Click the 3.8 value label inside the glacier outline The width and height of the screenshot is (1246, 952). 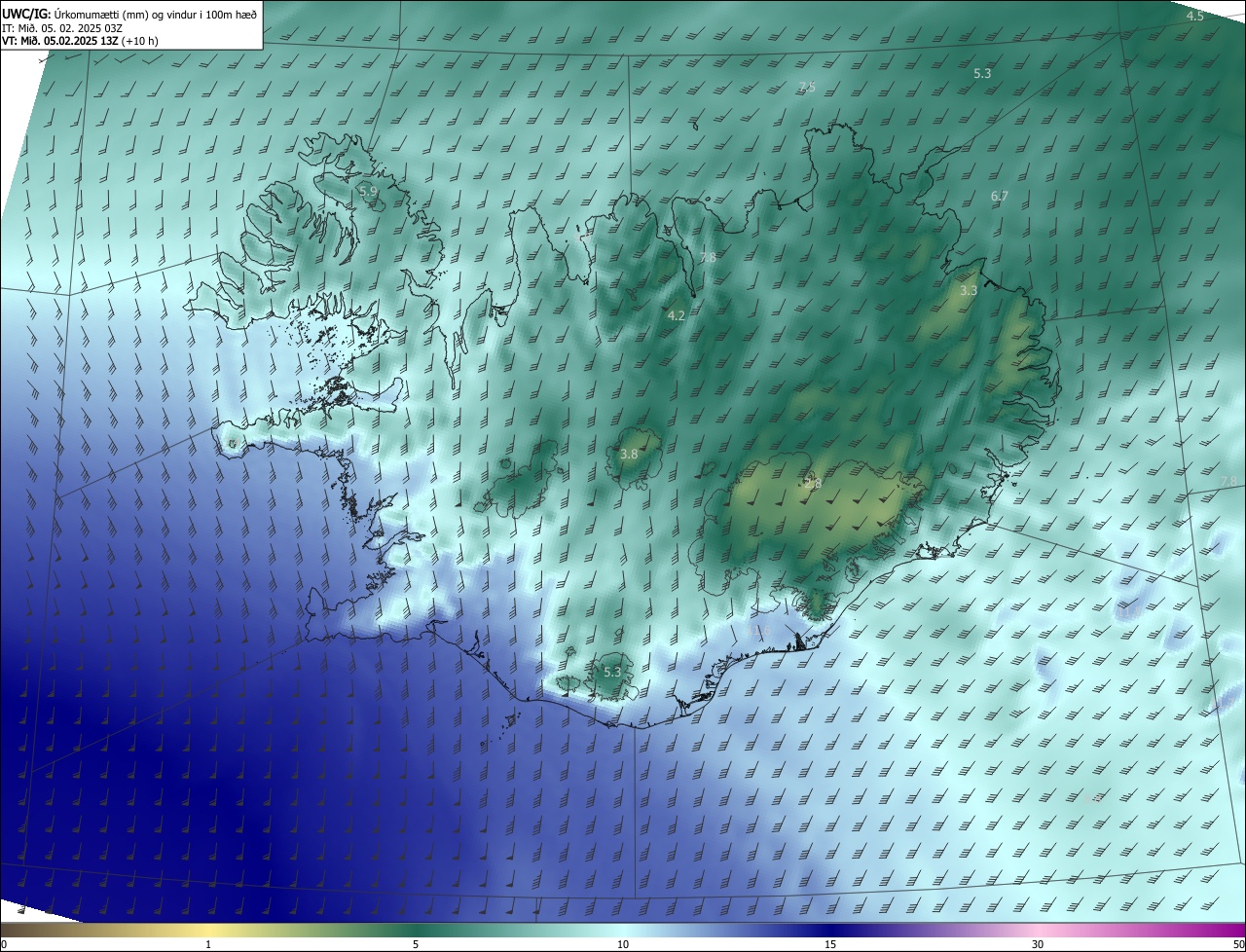click(x=629, y=454)
